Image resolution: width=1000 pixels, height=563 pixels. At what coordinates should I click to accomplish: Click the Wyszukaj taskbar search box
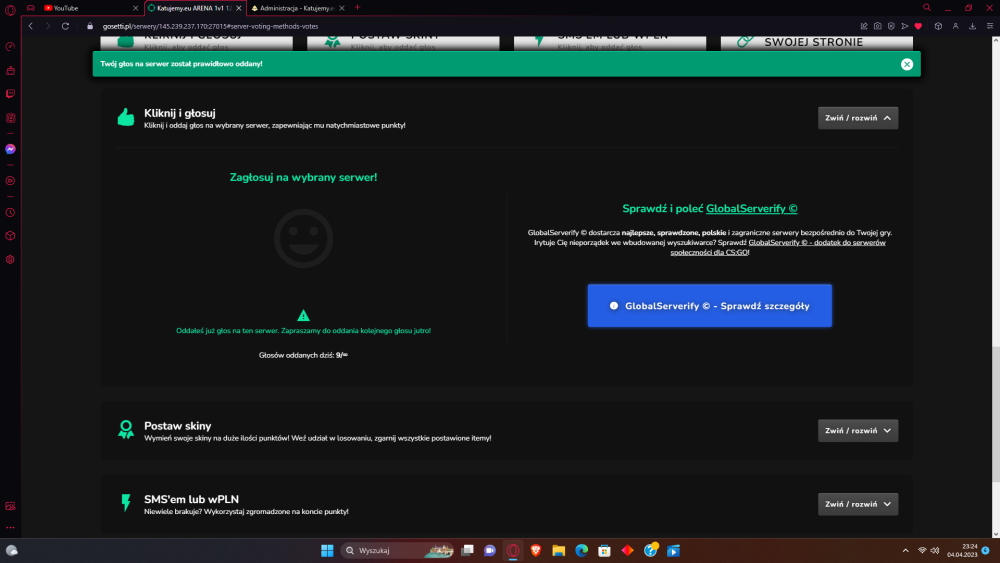point(399,550)
